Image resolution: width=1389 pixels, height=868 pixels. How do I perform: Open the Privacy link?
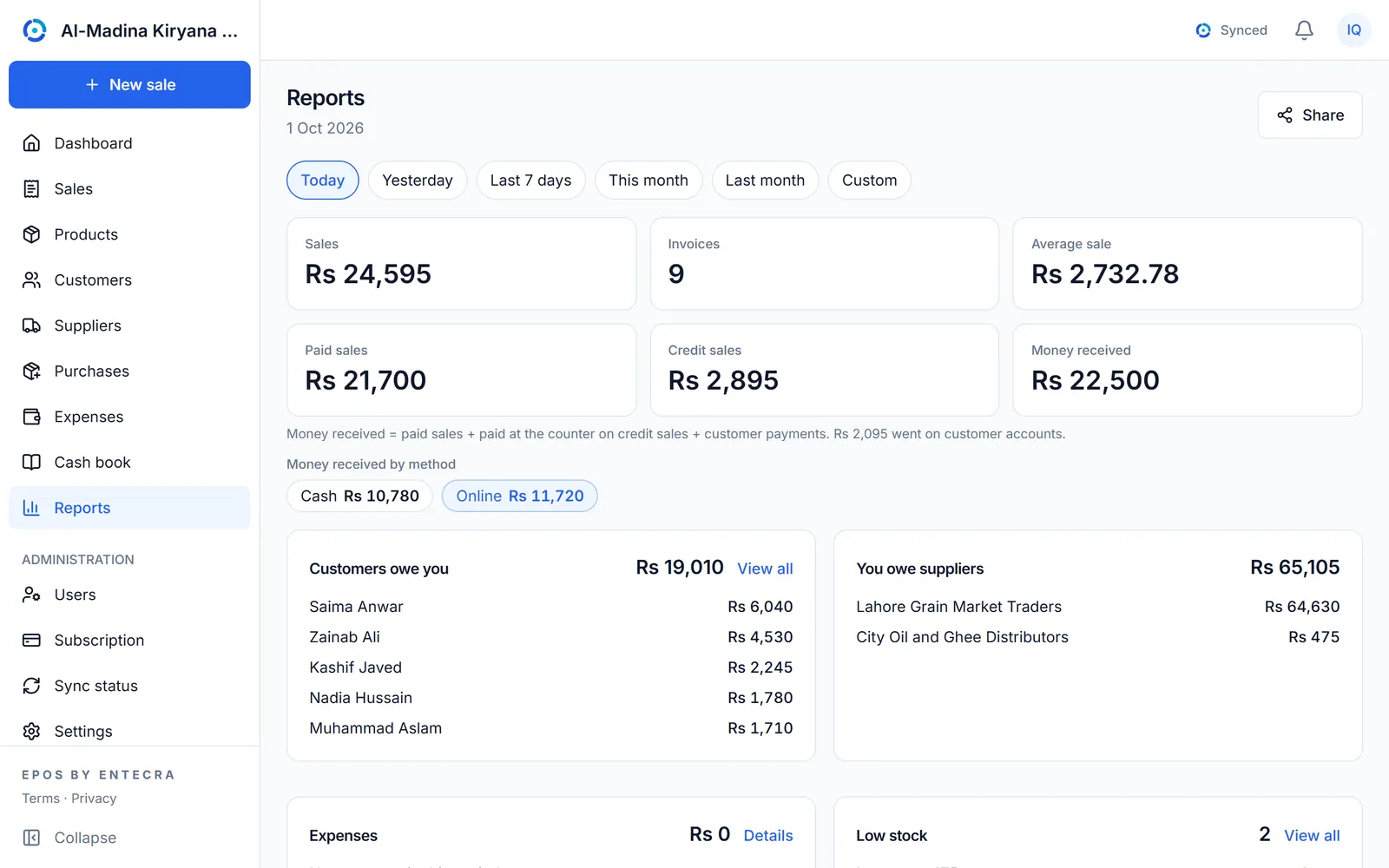(x=94, y=799)
